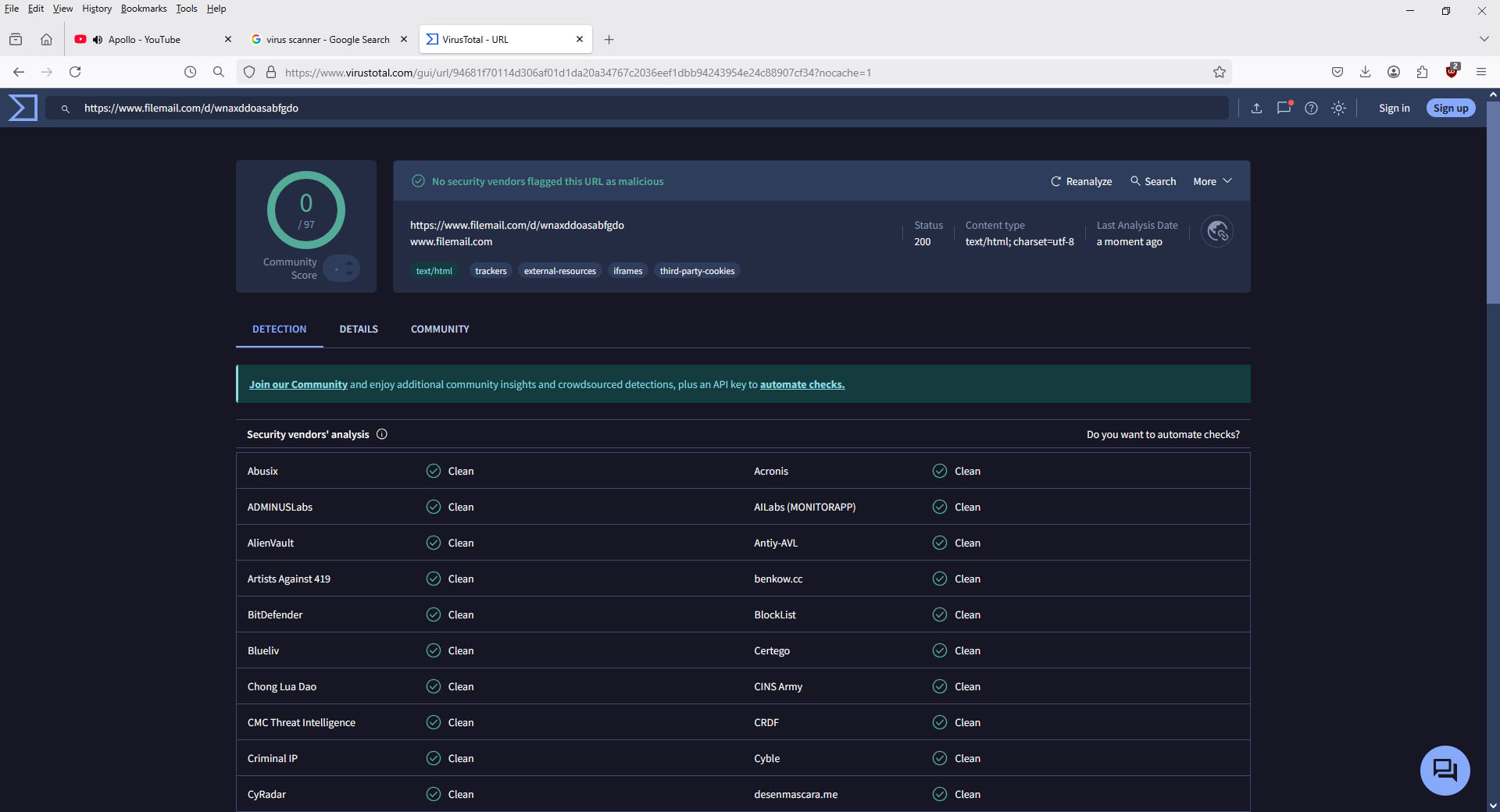Open the browser home icon
The height and width of the screenshot is (812, 1500).
pyautogui.click(x=47, y=39)
